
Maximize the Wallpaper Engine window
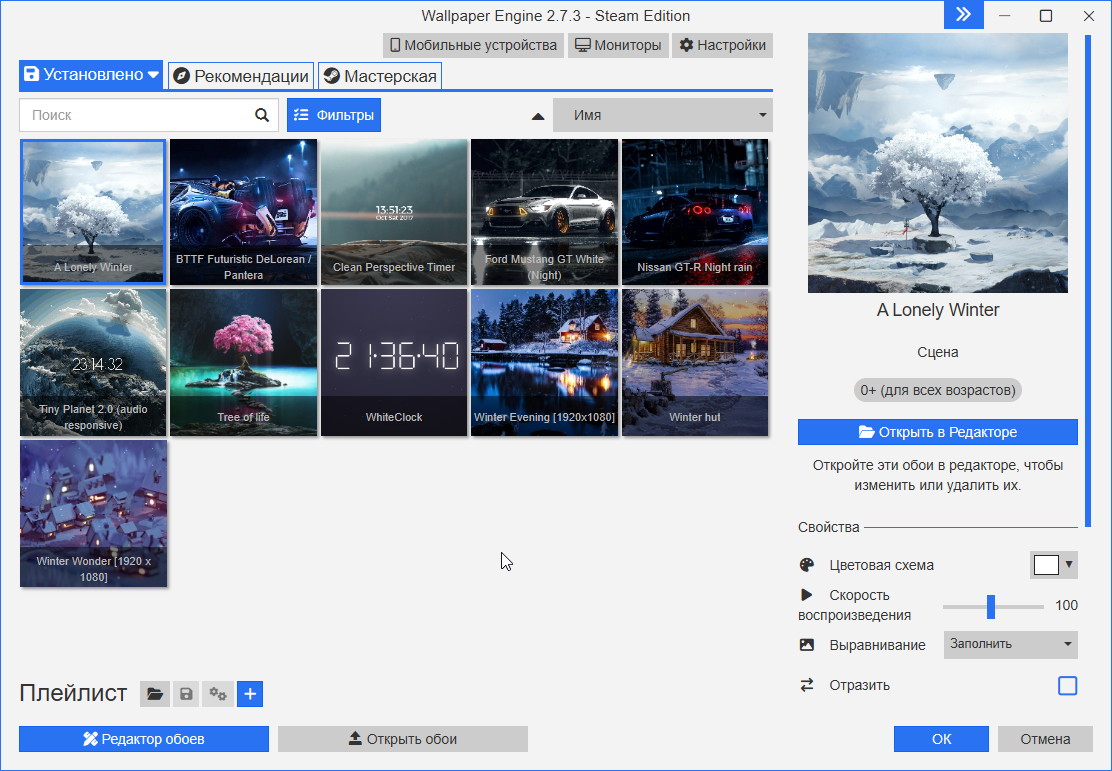[1045, 16]
